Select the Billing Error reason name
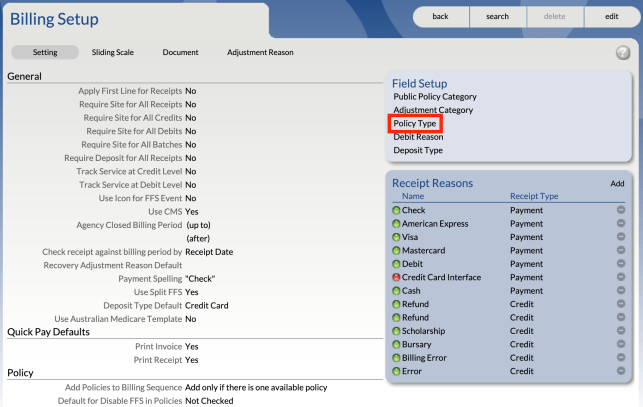This screenshot has height=407, width=643. coord(424,358)
